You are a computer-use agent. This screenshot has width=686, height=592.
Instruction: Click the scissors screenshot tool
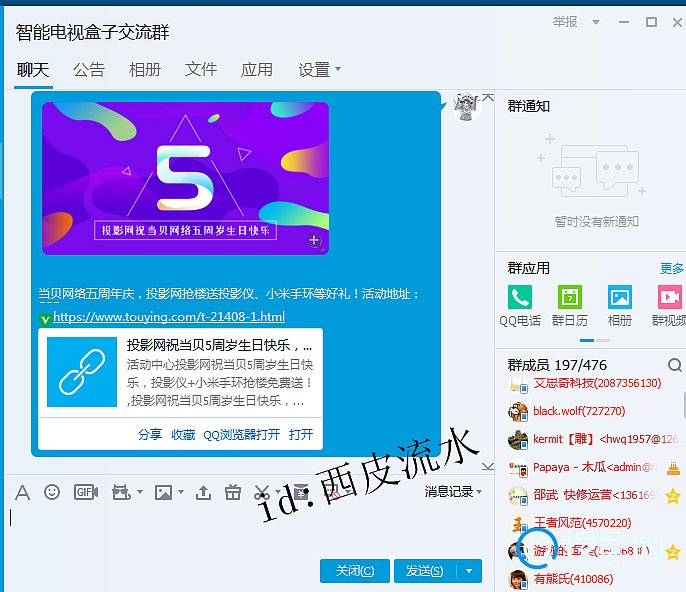click(x=261, y=492)
